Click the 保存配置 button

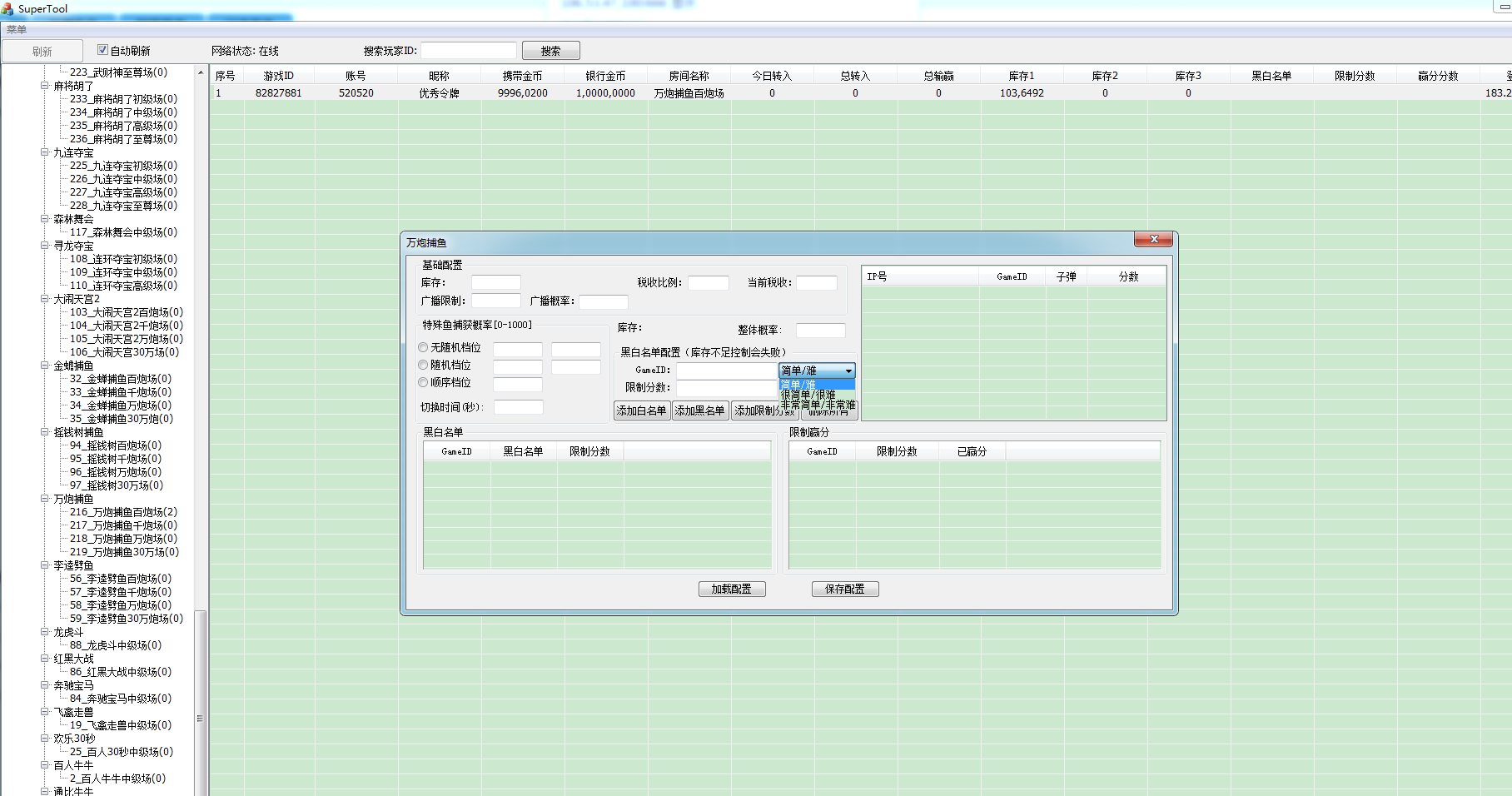coord(844,589)
